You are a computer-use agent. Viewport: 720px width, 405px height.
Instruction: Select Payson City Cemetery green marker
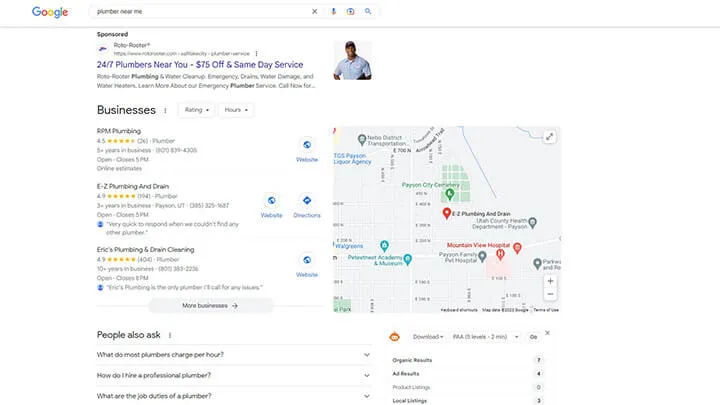pyautogui.click(x=450, y=194)
